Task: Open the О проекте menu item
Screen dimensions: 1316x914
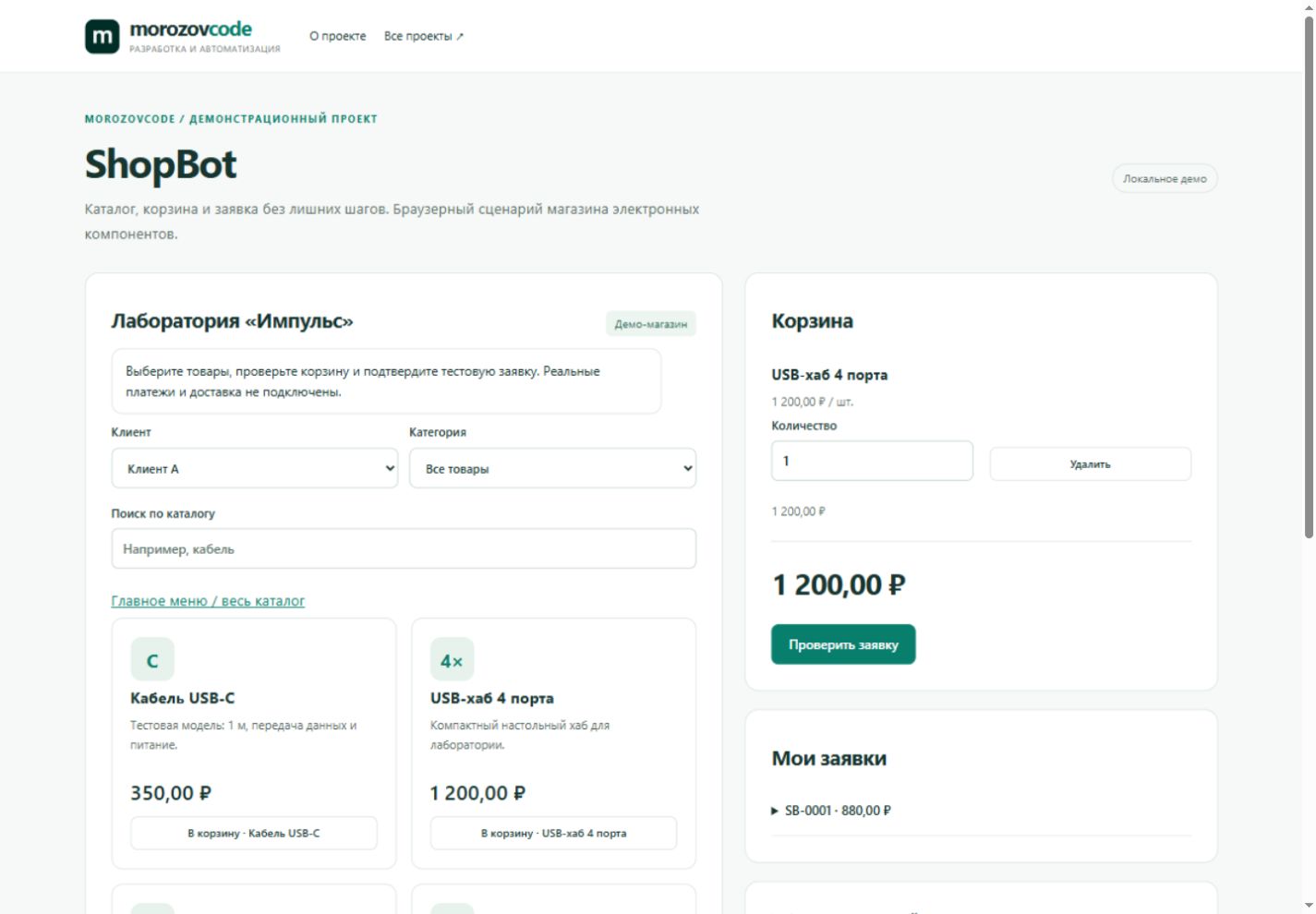Action: point(338,36)
